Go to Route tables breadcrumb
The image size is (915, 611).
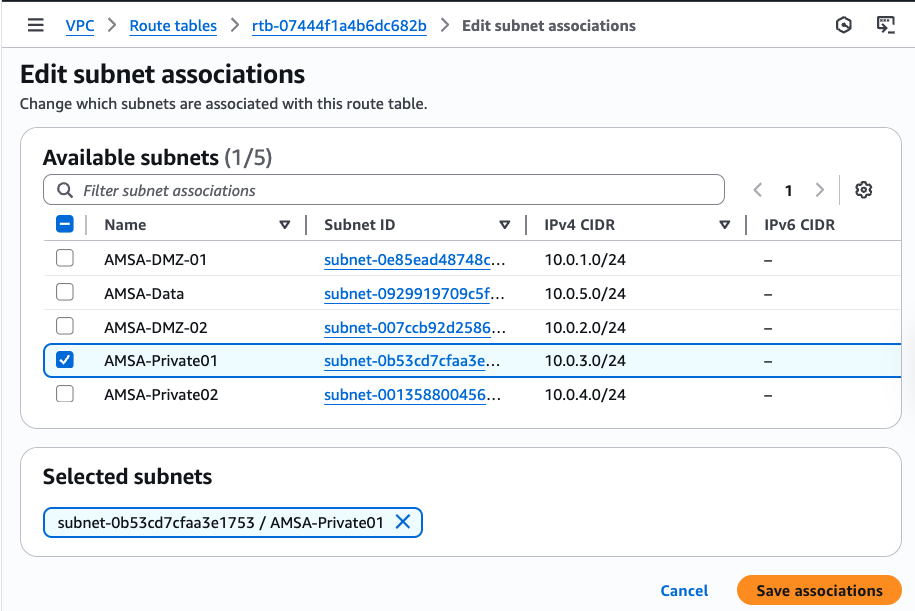point(173,25)
